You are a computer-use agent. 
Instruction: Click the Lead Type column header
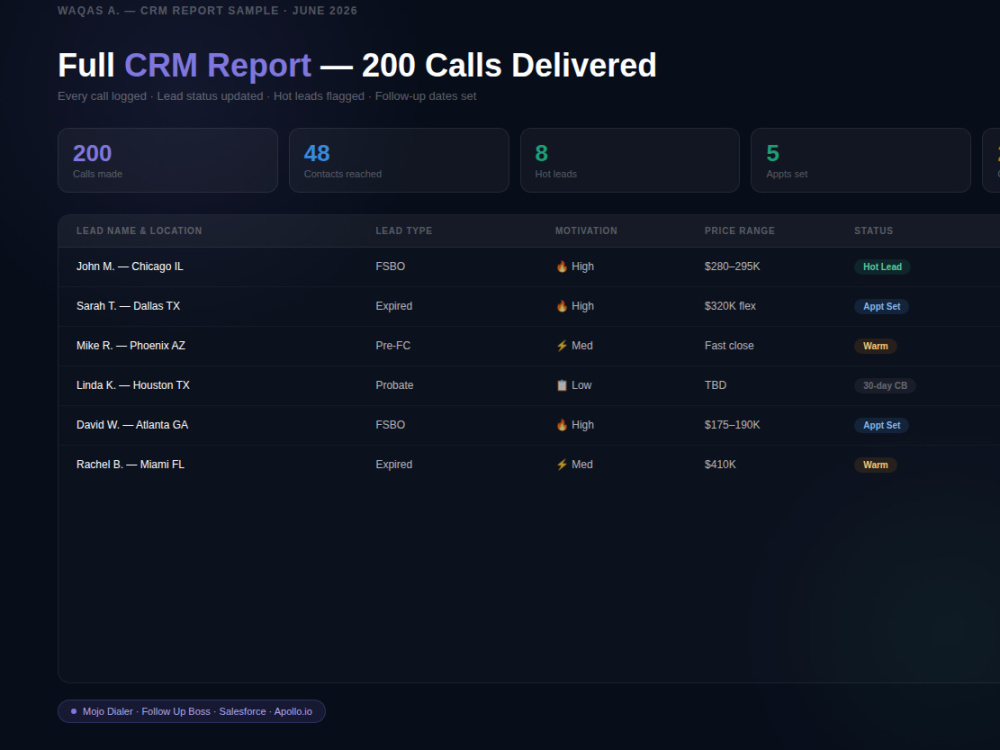tap(404, 231)
